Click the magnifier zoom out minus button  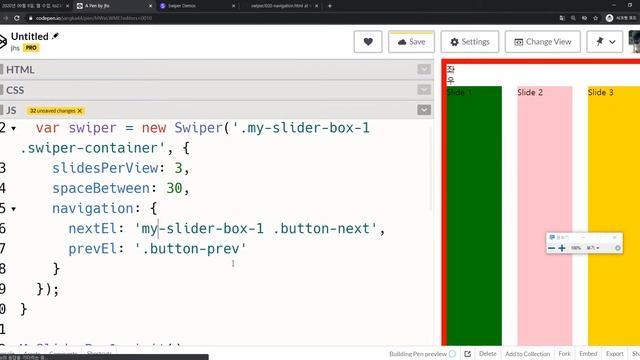click(x=551, y=248)
